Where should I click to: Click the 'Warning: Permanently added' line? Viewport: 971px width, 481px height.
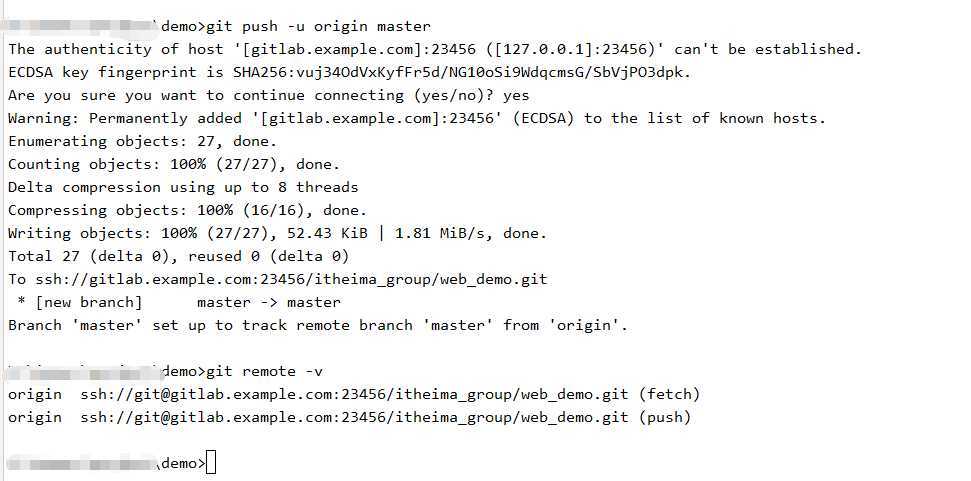[417, 118]
